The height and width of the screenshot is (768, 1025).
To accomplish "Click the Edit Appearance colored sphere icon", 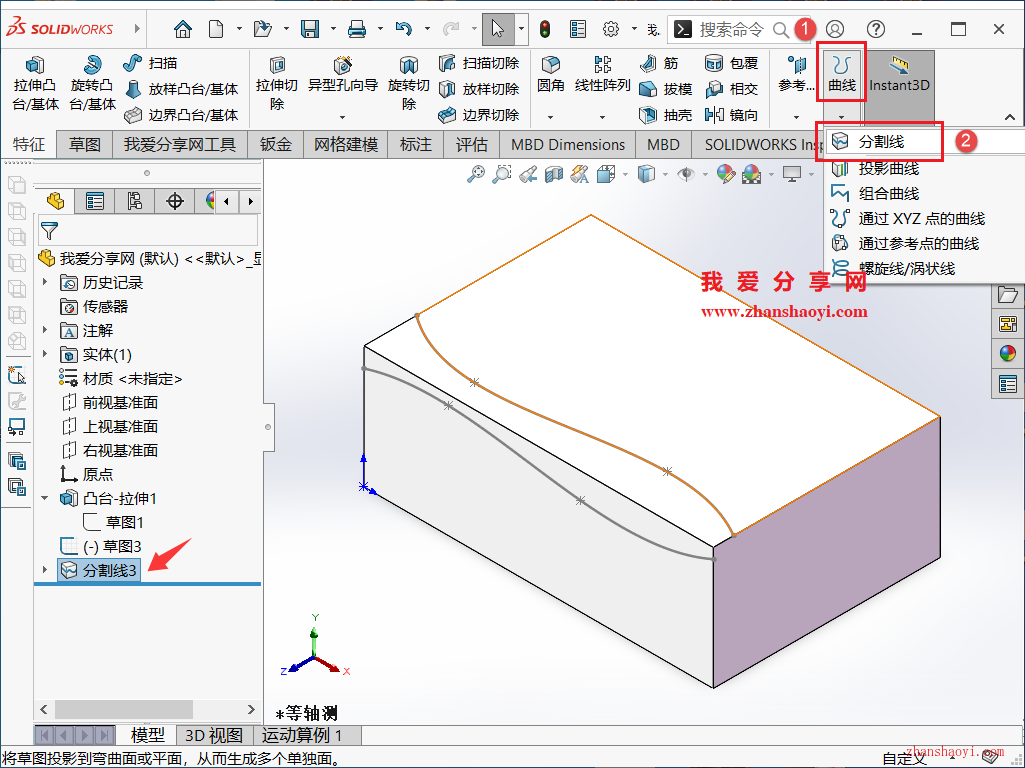I will [x=725, y=174].
